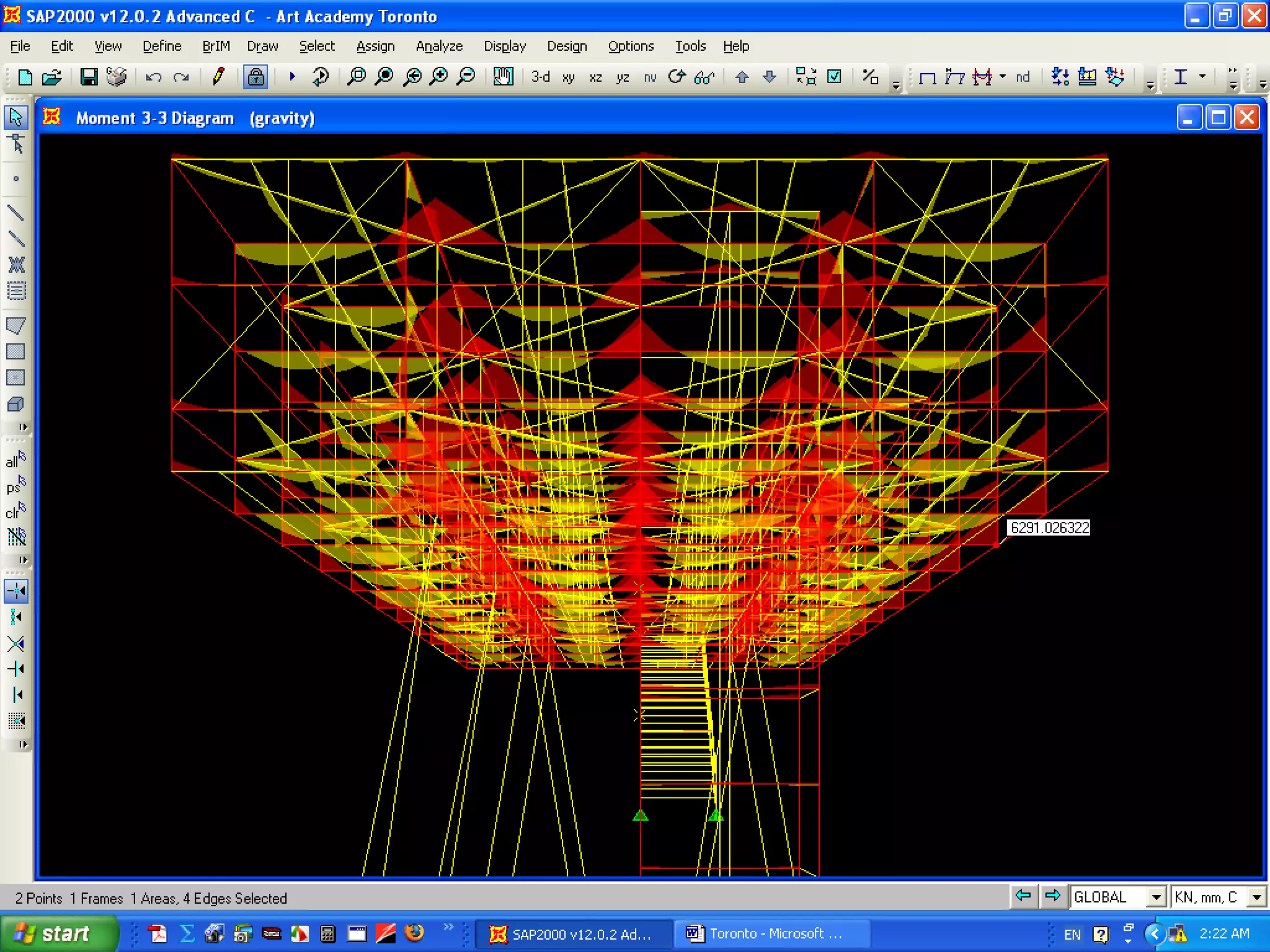
Task: Open the Analyze menu
Action: (439, 46)
